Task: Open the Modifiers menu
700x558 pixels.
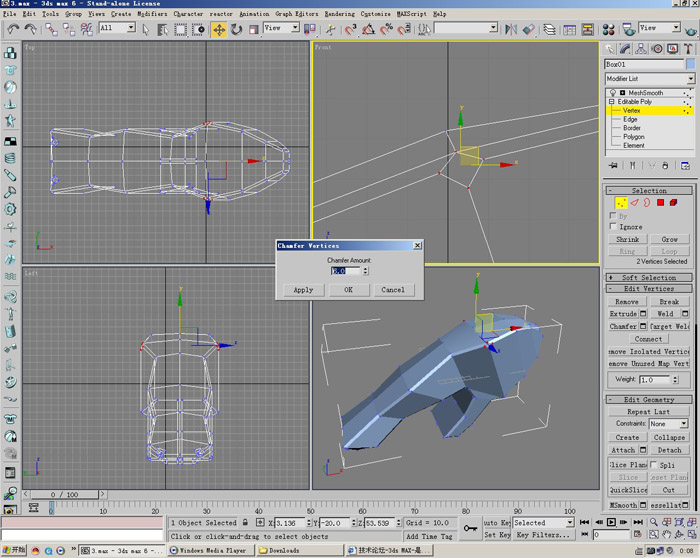Action: (x=152, y=14)
